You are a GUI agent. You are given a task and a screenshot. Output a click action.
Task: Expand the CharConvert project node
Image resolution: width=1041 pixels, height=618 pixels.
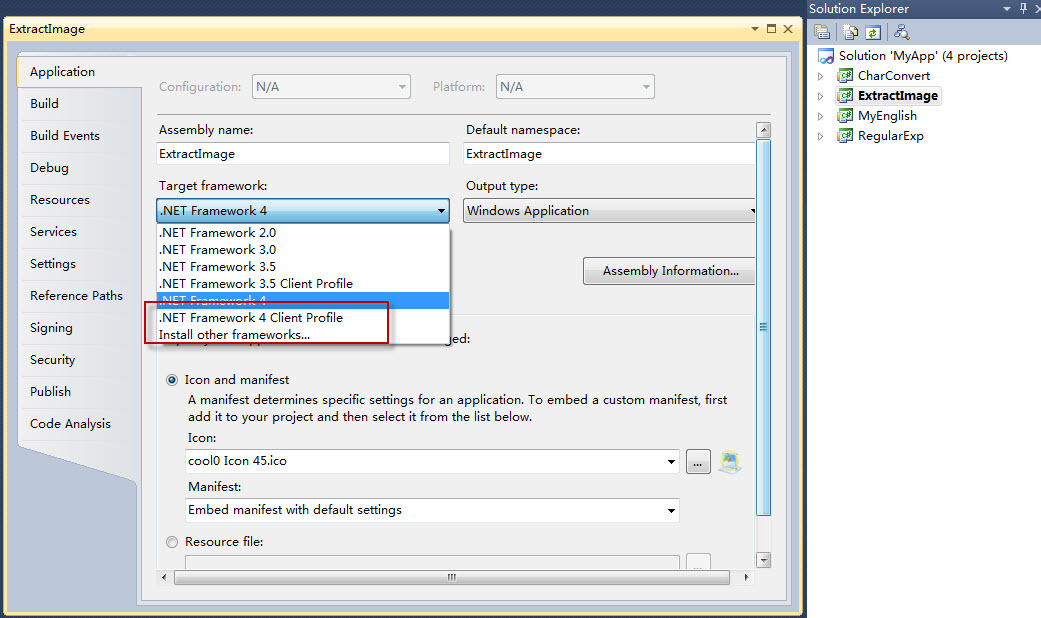pos(821,76)
